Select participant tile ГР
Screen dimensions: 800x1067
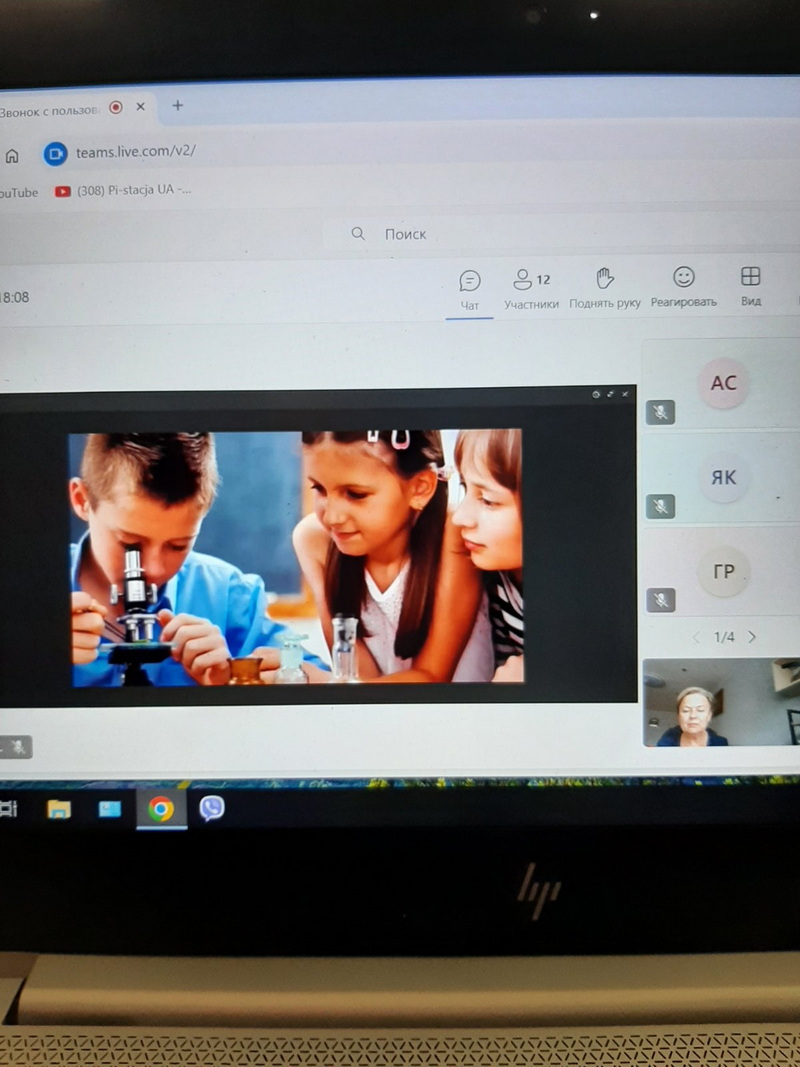pos(723,572)
